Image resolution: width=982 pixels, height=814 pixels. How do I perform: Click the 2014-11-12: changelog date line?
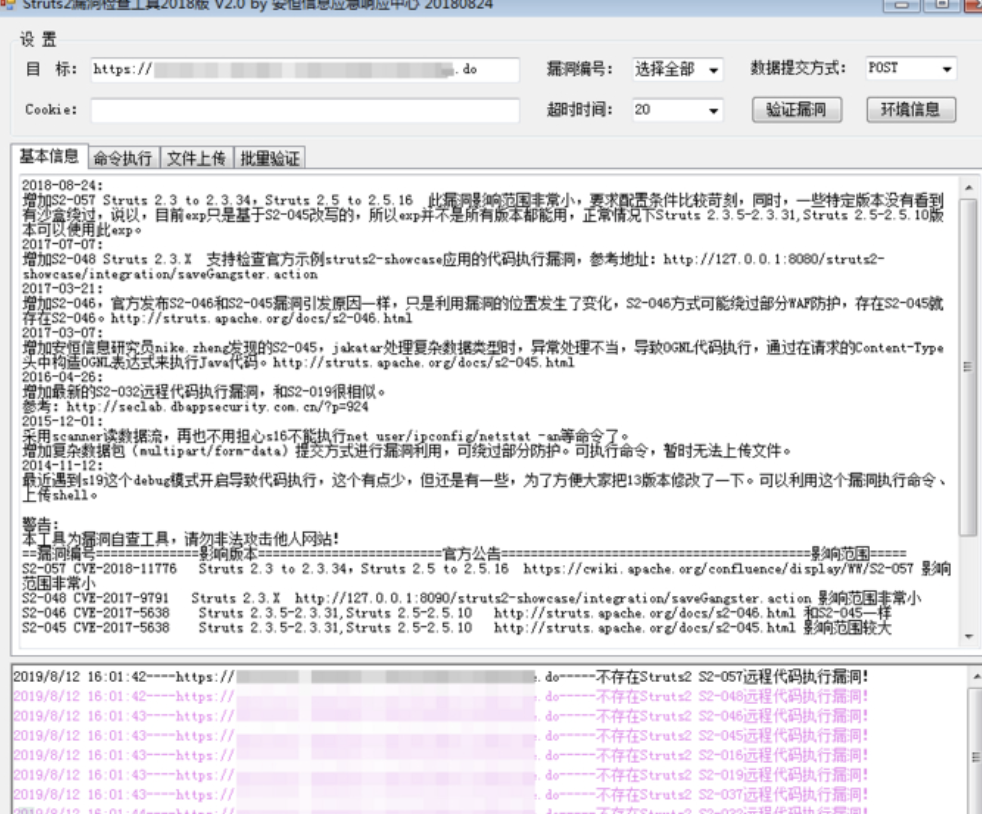tap(62, 465)
